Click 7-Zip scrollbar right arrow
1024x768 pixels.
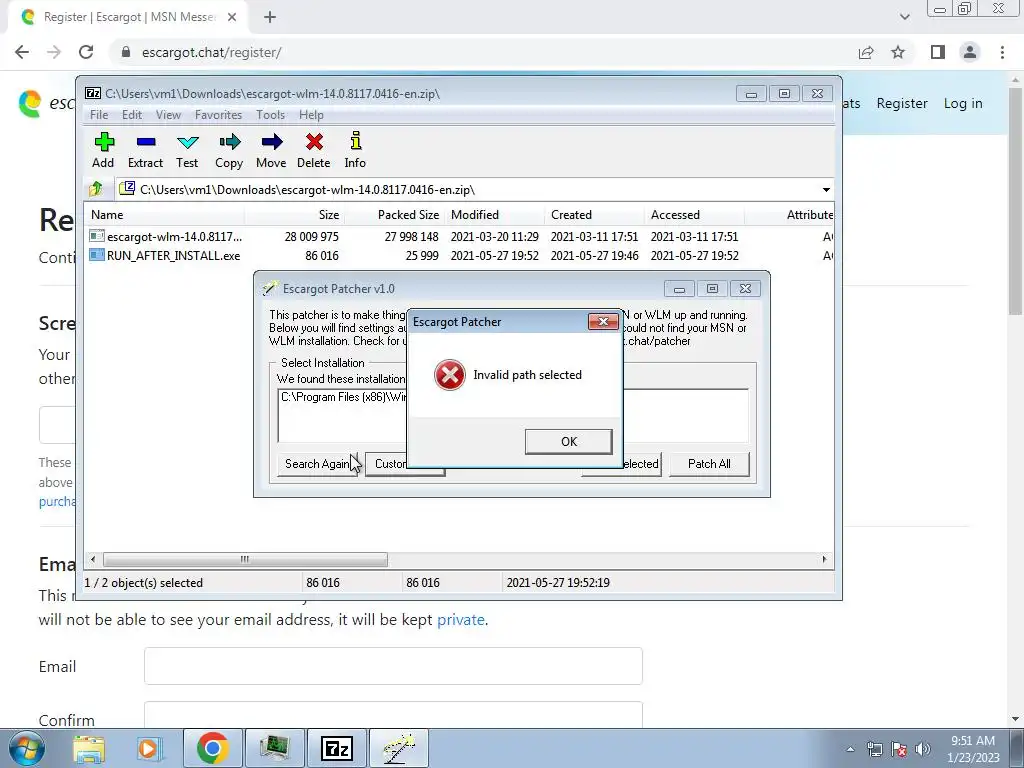tap(824, 559)
